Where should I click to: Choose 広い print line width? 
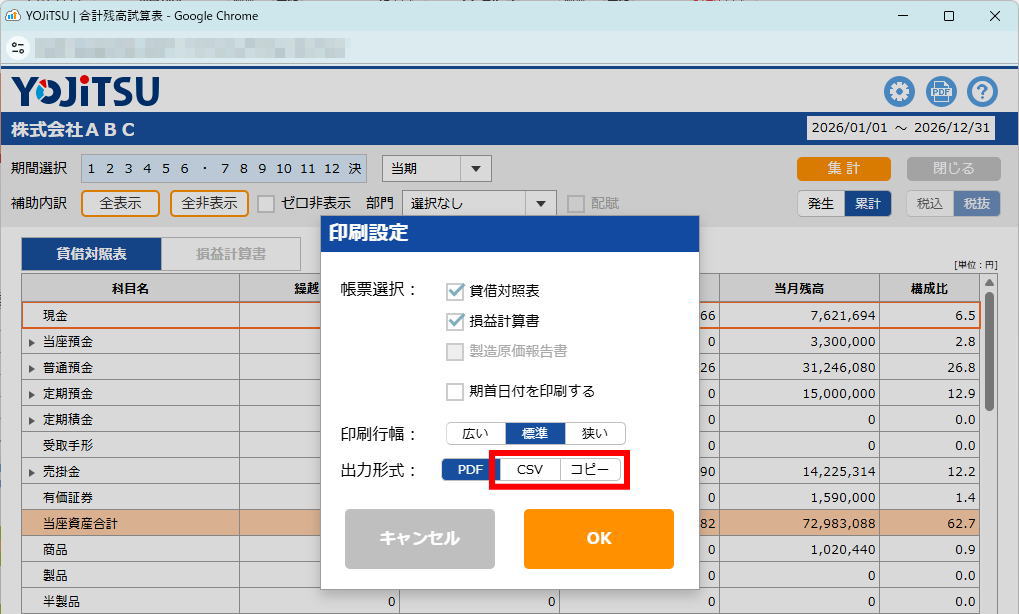475,434
